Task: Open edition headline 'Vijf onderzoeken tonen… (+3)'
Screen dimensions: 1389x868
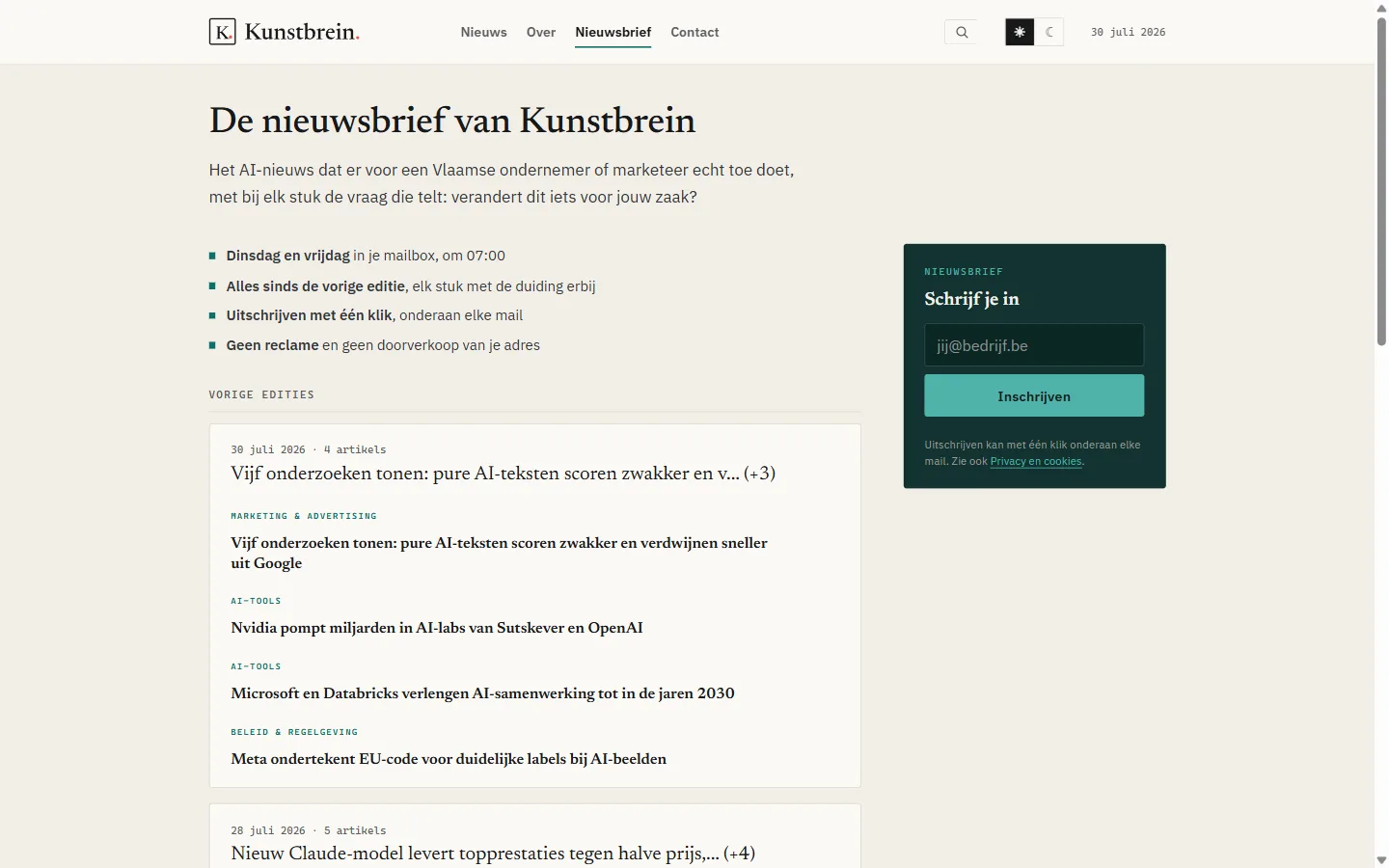Action: [503, 473]
